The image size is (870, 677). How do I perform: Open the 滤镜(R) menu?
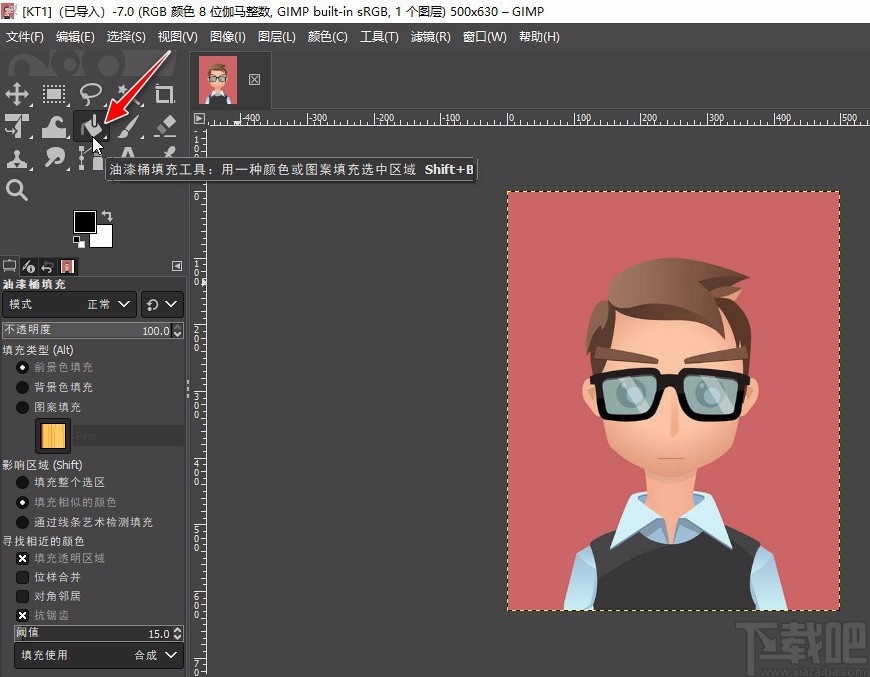430,37
